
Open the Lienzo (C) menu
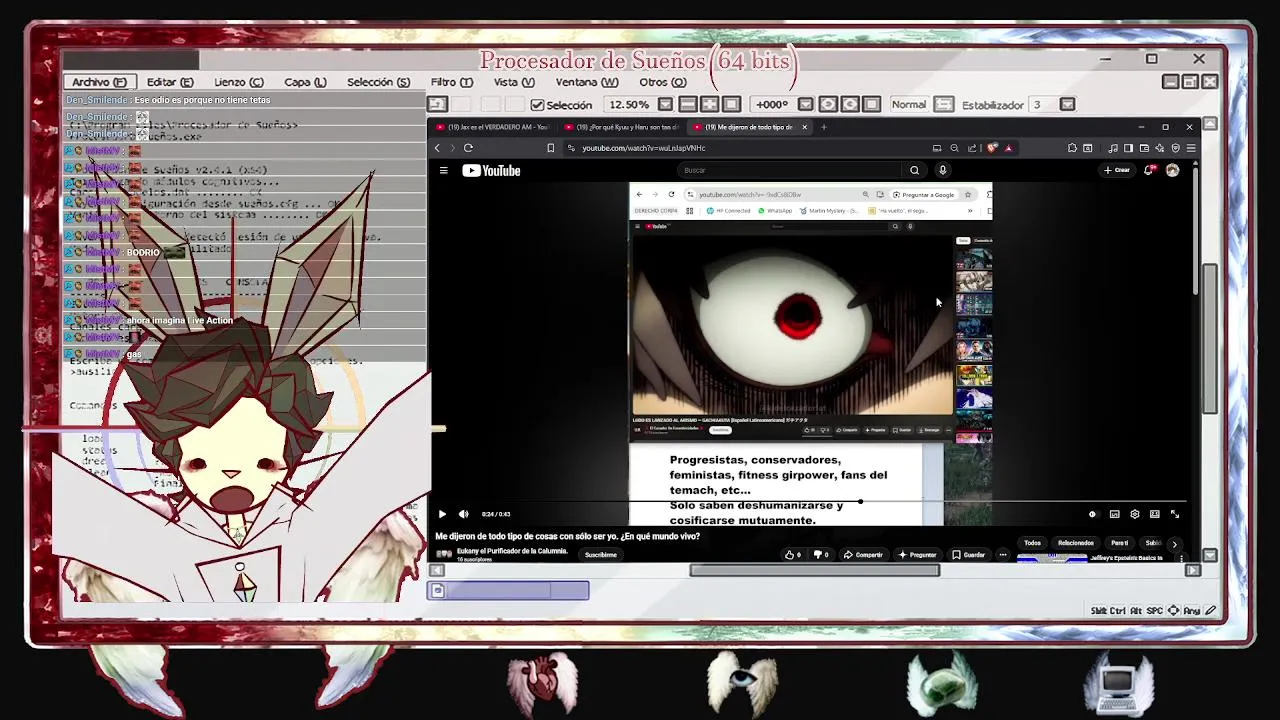click(x=238, y=82)
